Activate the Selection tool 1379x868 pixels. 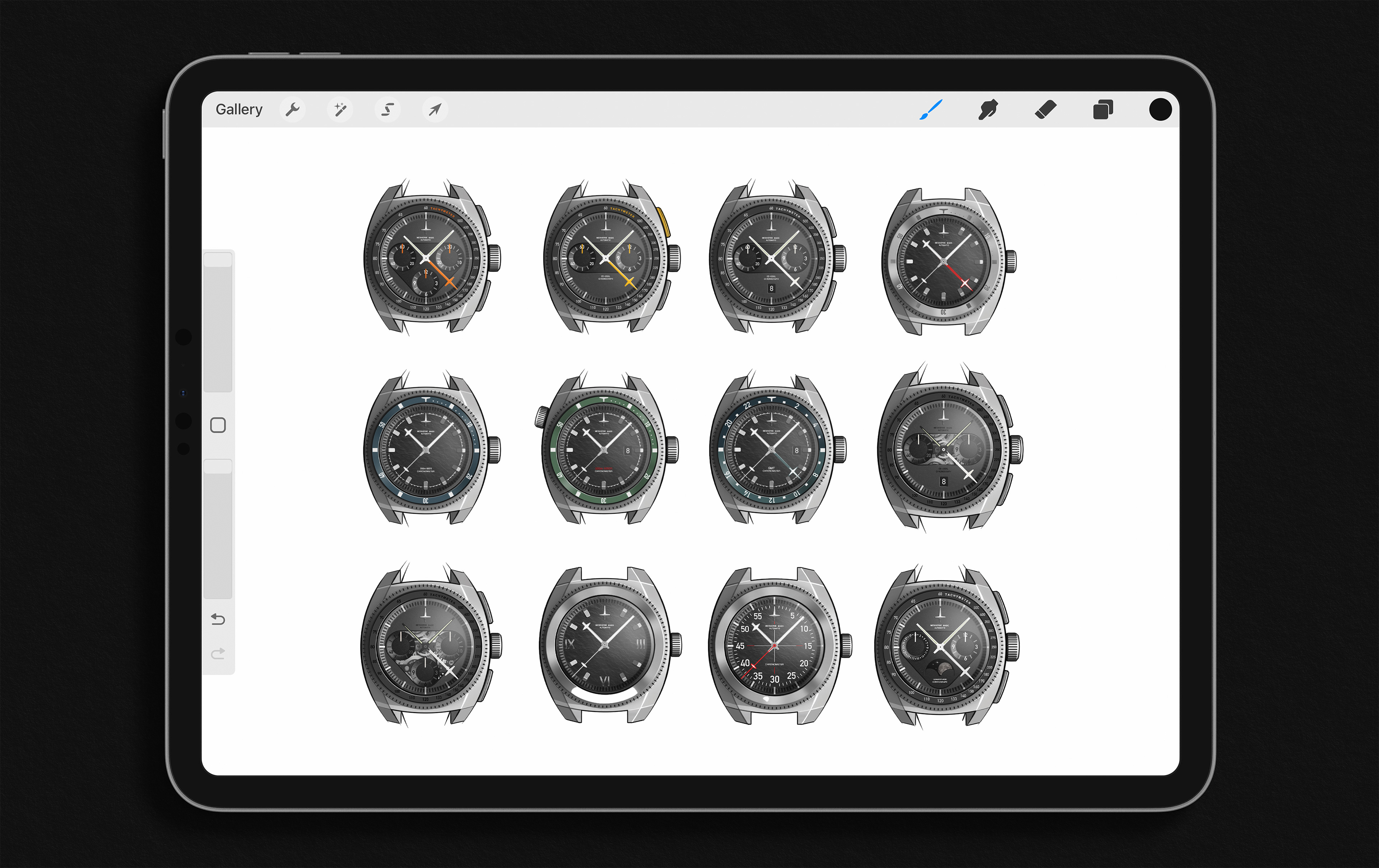pyautogui.click(x=388, y=109)
